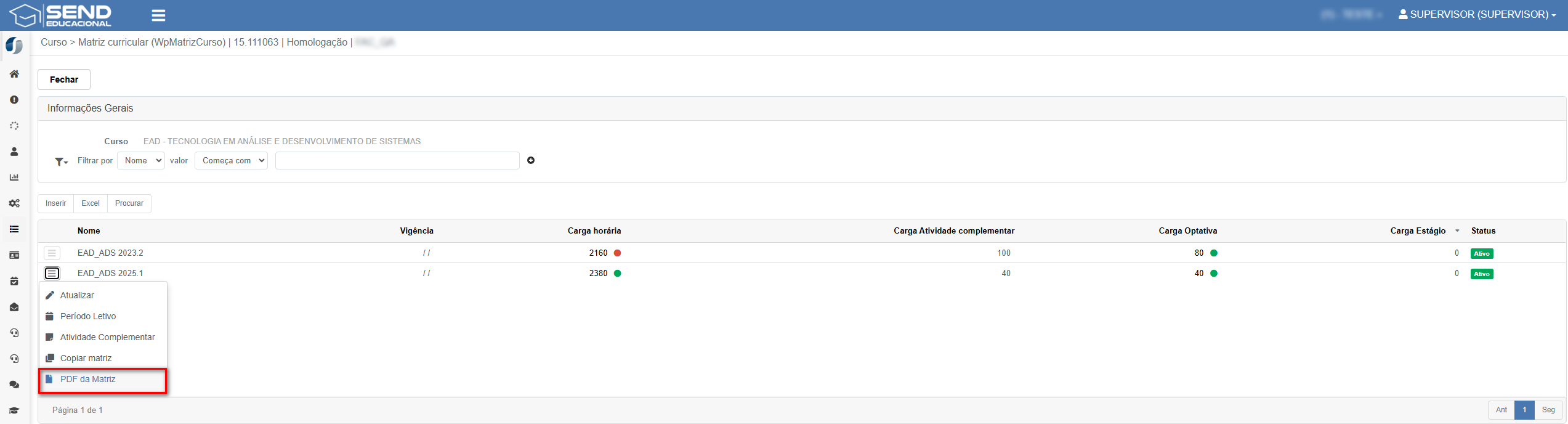Click the filter value text field

tap(397, 160)
